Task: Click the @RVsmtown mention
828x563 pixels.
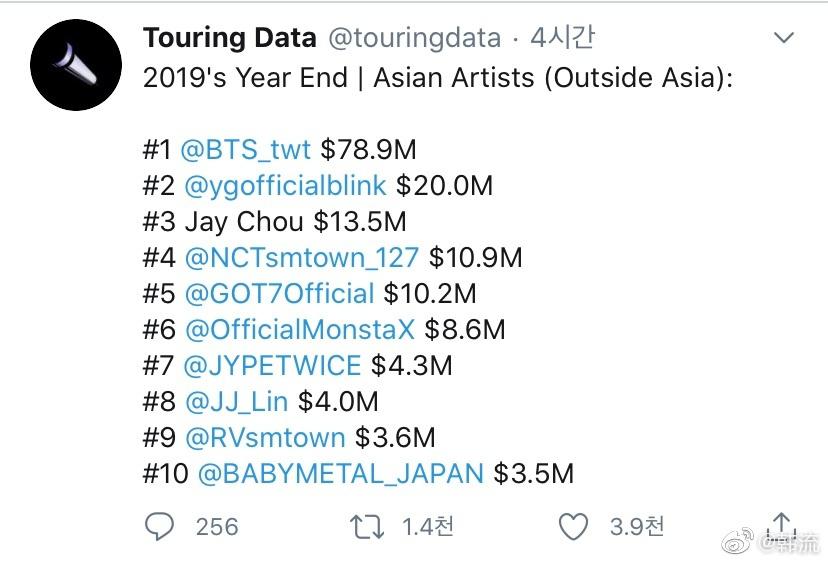Action: [x=265, y=437]
